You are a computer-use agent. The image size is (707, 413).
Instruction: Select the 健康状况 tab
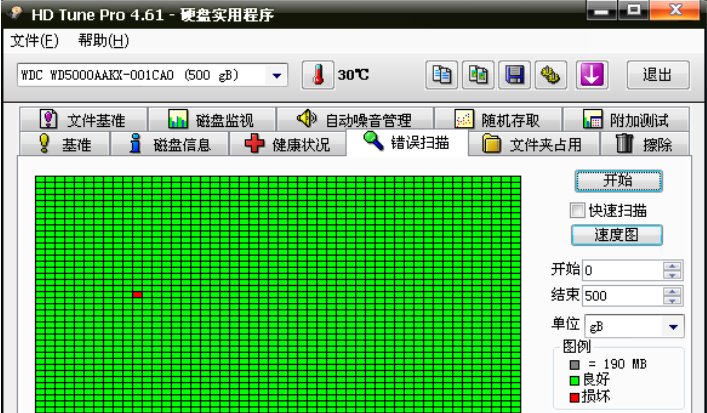[288, 144]
